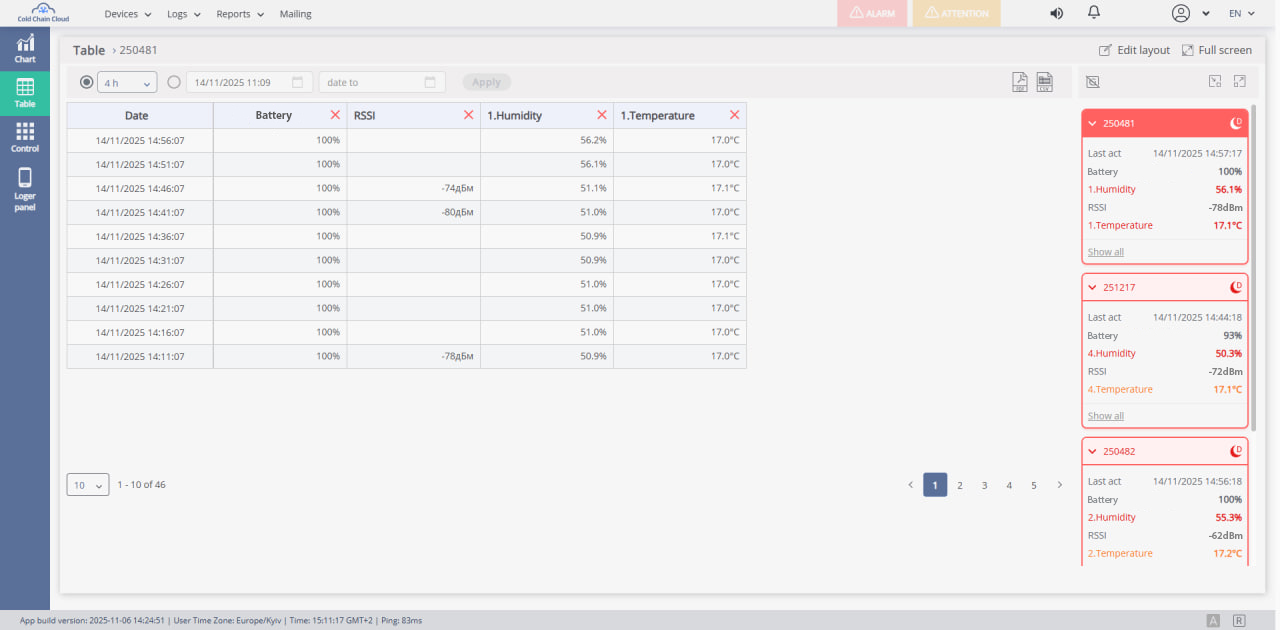This screenshot has height=630, width=1280.
Task: Collapse the 251217 device card
Action: [1093, 287]
